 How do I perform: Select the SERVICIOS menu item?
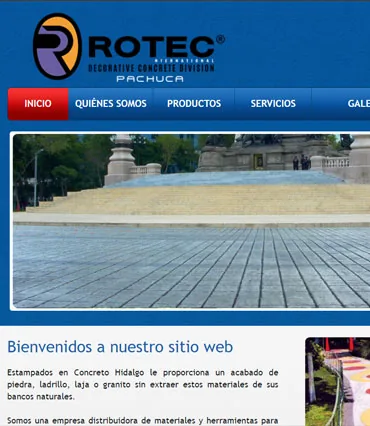click(x=273, y=104)
